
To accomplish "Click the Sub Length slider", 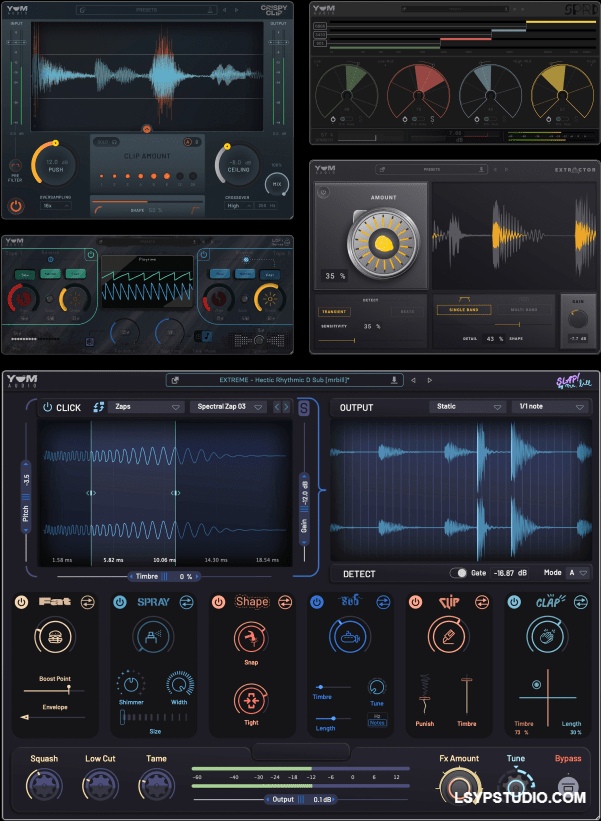I will coord(333,718).
